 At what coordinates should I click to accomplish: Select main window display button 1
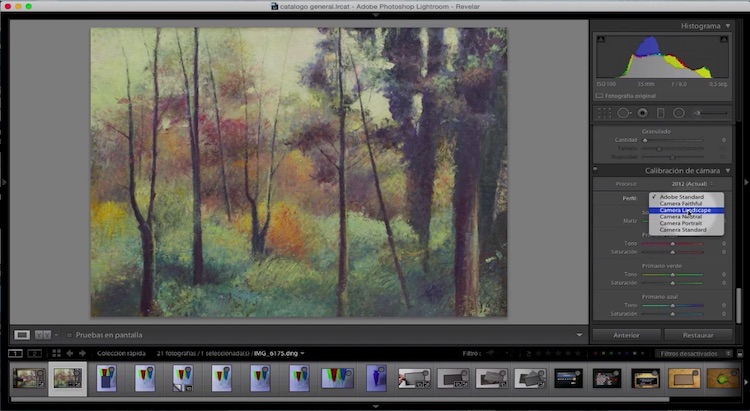[15, 354]
